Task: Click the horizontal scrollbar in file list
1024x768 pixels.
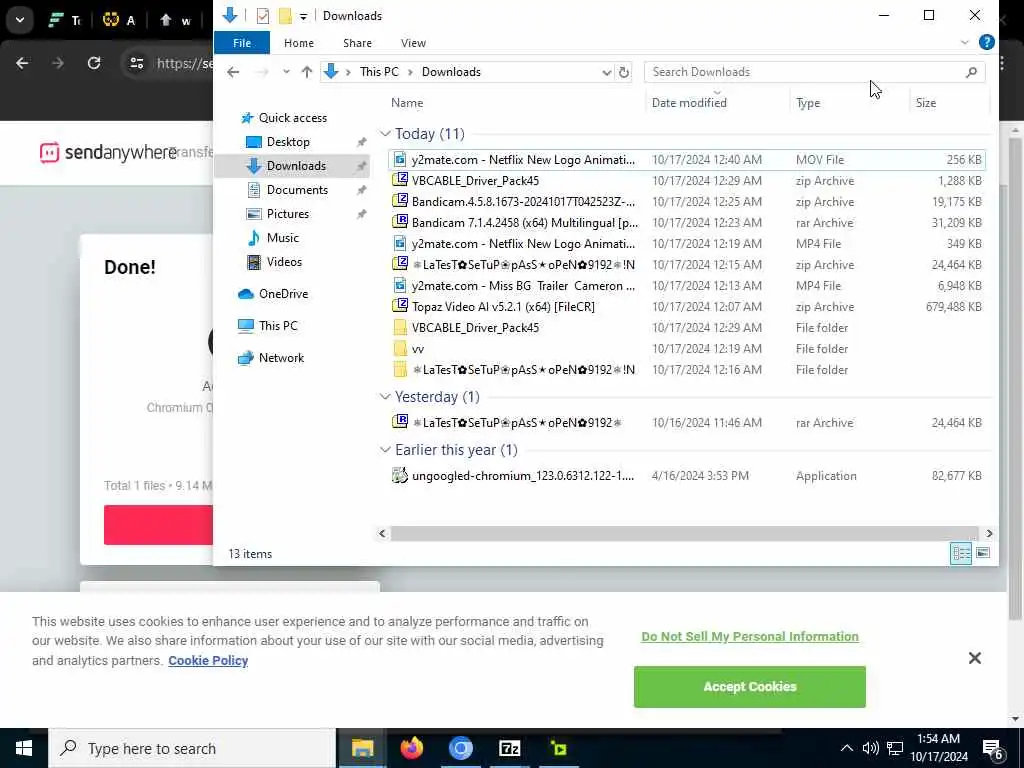Action: (x=684, y=534)
